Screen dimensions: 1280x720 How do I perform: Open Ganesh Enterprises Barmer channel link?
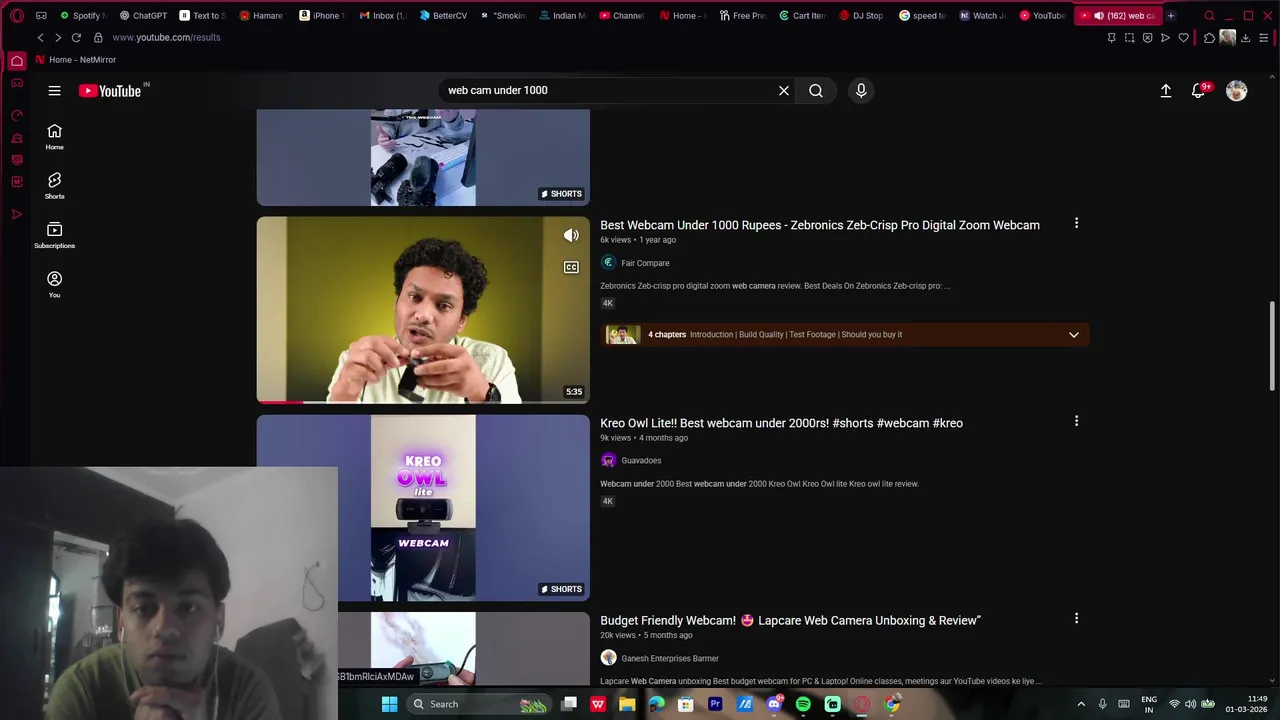[x=670, y=659]
